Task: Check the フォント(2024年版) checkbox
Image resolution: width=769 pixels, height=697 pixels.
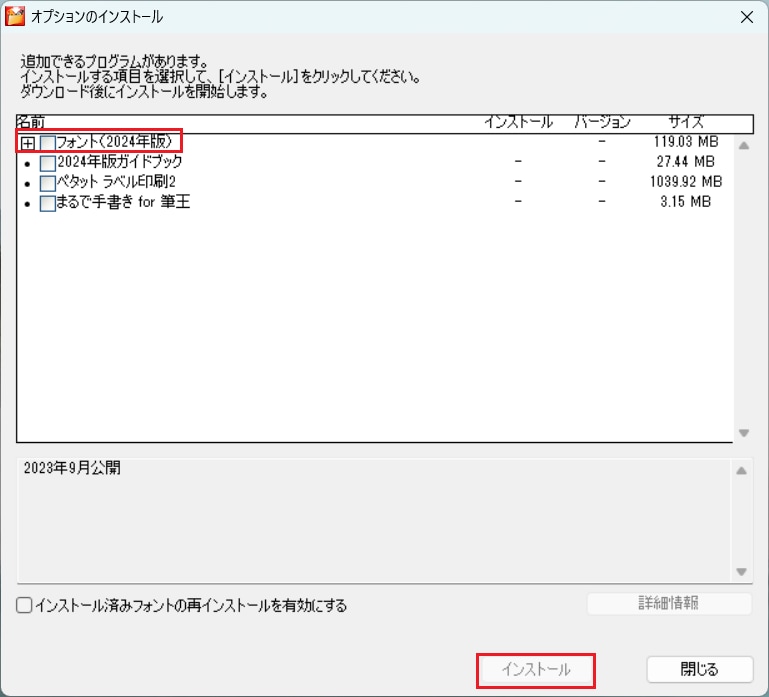Action: point(48,143)
